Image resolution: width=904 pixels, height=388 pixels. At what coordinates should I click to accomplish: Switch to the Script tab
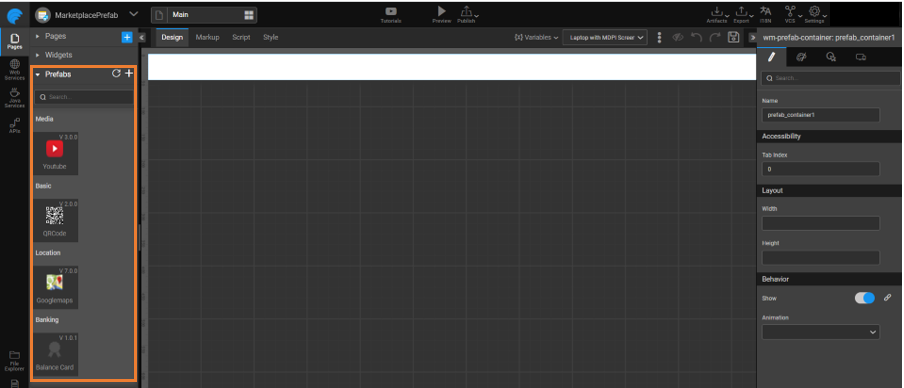[241, 37]
